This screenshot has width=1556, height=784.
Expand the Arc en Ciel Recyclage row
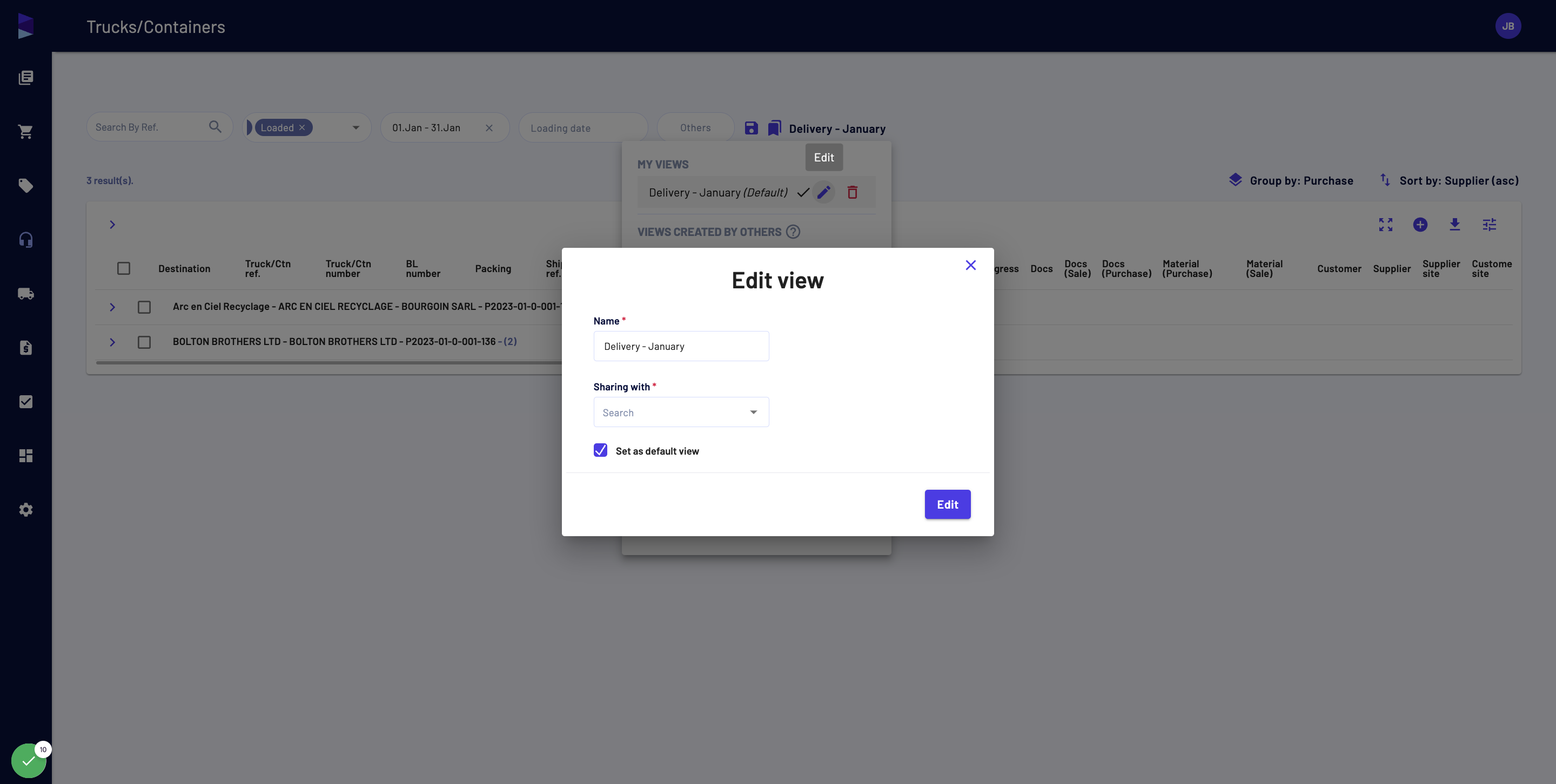(x=112, y=307)
